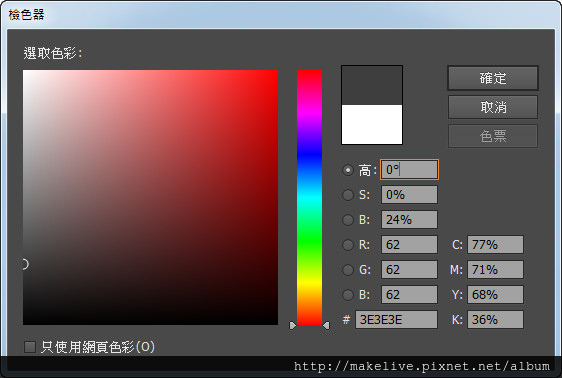Screen dimensions: 562x378
Task: Click the saturation field showing 0%
Action: [x=409, y=195]
